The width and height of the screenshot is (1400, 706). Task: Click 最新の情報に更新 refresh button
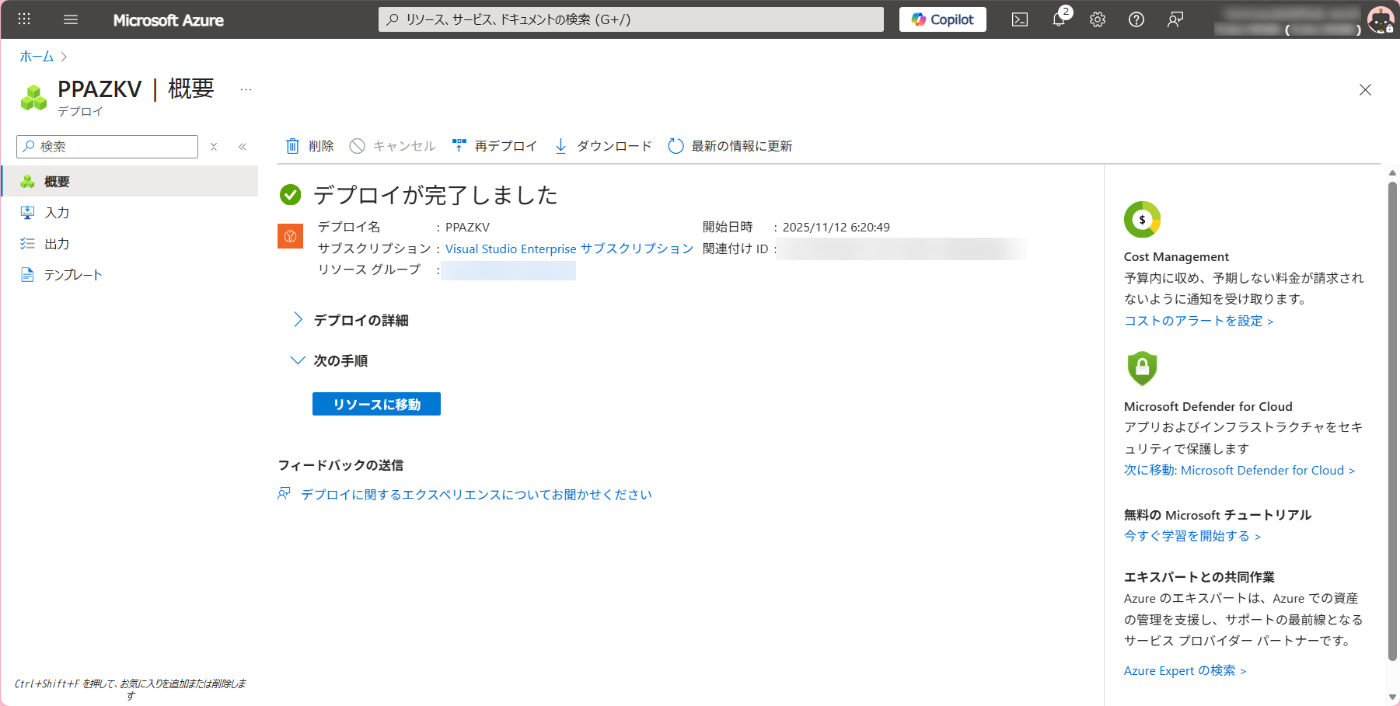[730, 146]
